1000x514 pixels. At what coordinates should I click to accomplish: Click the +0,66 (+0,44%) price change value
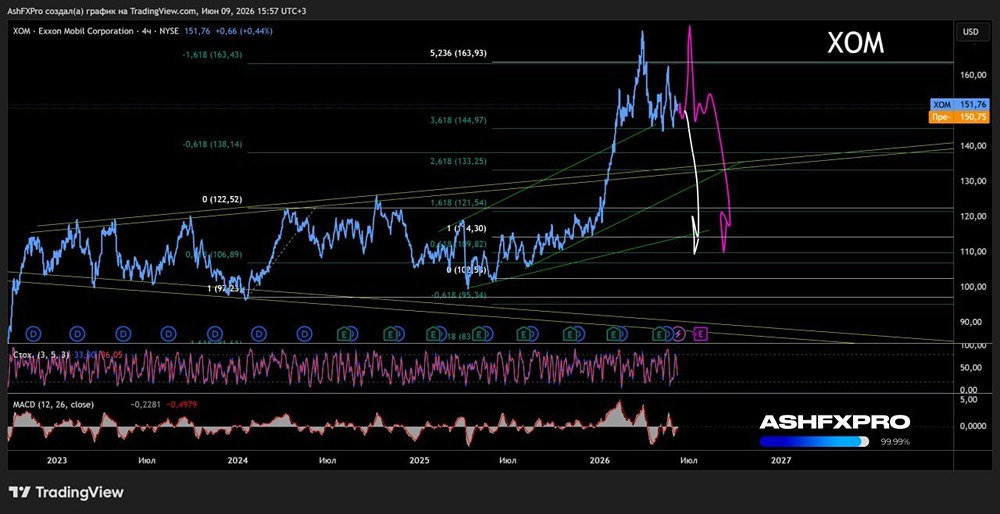pos(244,31)
